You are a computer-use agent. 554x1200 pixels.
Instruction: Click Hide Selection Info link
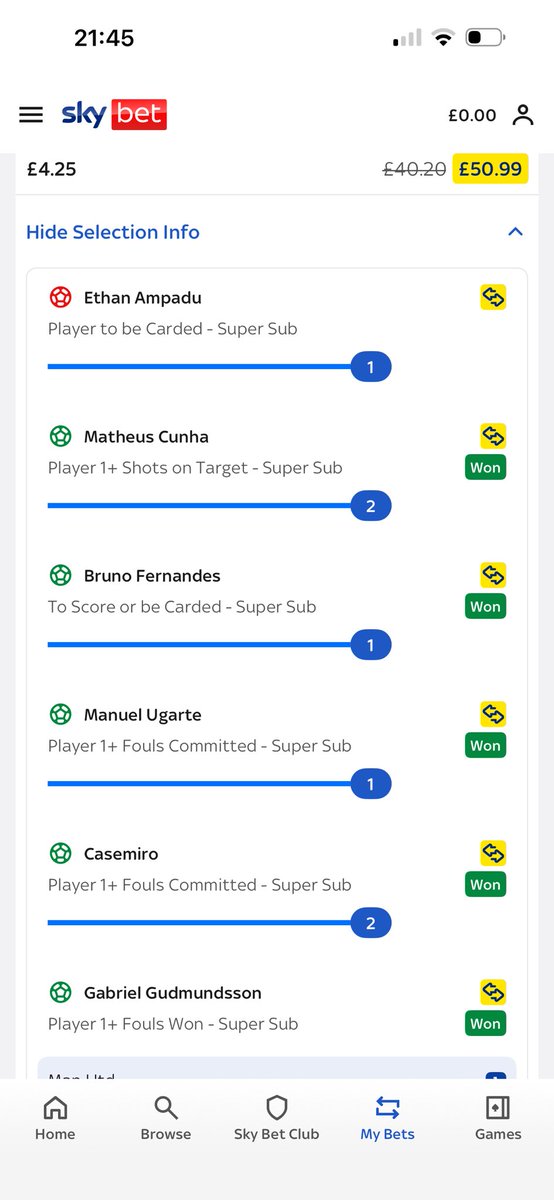113,232
